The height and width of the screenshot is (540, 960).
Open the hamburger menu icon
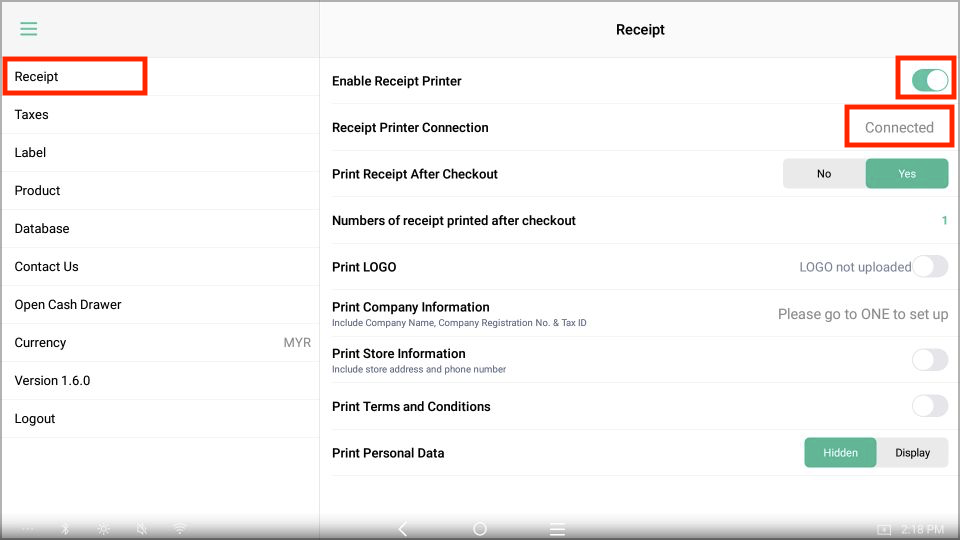click(x=28, y=29)
